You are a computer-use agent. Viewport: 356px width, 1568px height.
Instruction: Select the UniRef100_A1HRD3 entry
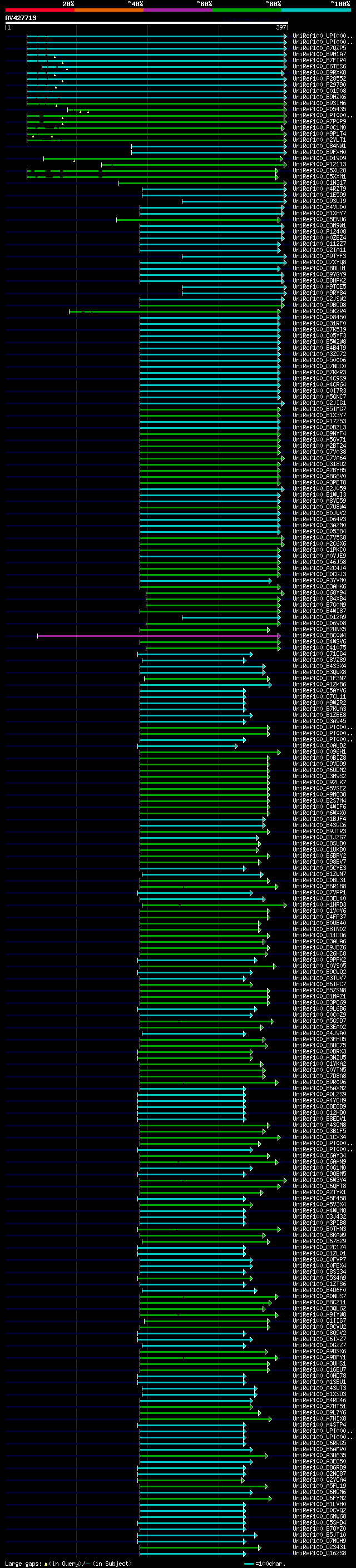click(x=319, y=904)
